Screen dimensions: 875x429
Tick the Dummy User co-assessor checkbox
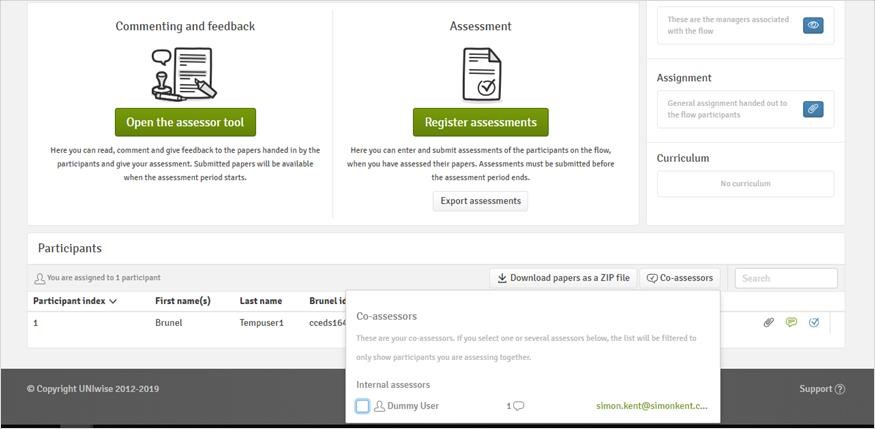(362, 406)
